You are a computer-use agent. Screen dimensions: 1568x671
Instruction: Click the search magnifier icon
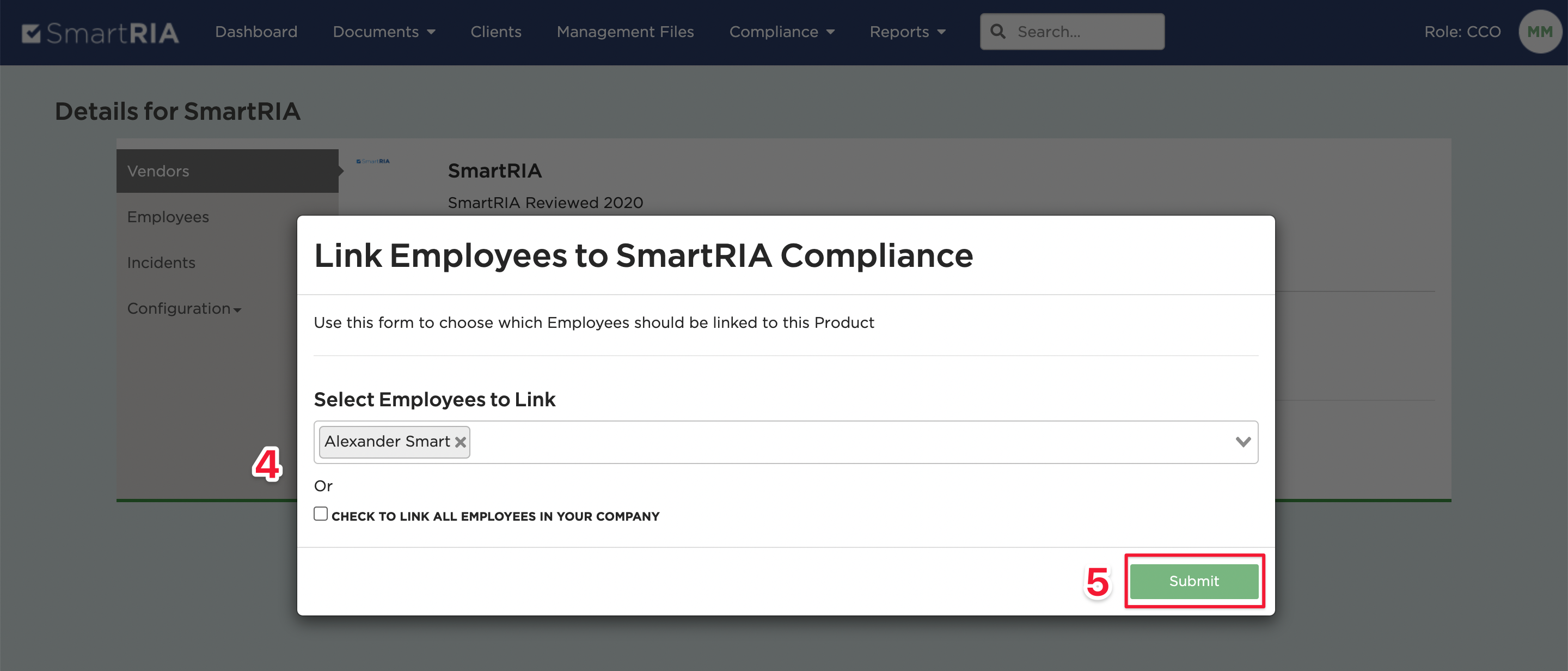(997, 32)
